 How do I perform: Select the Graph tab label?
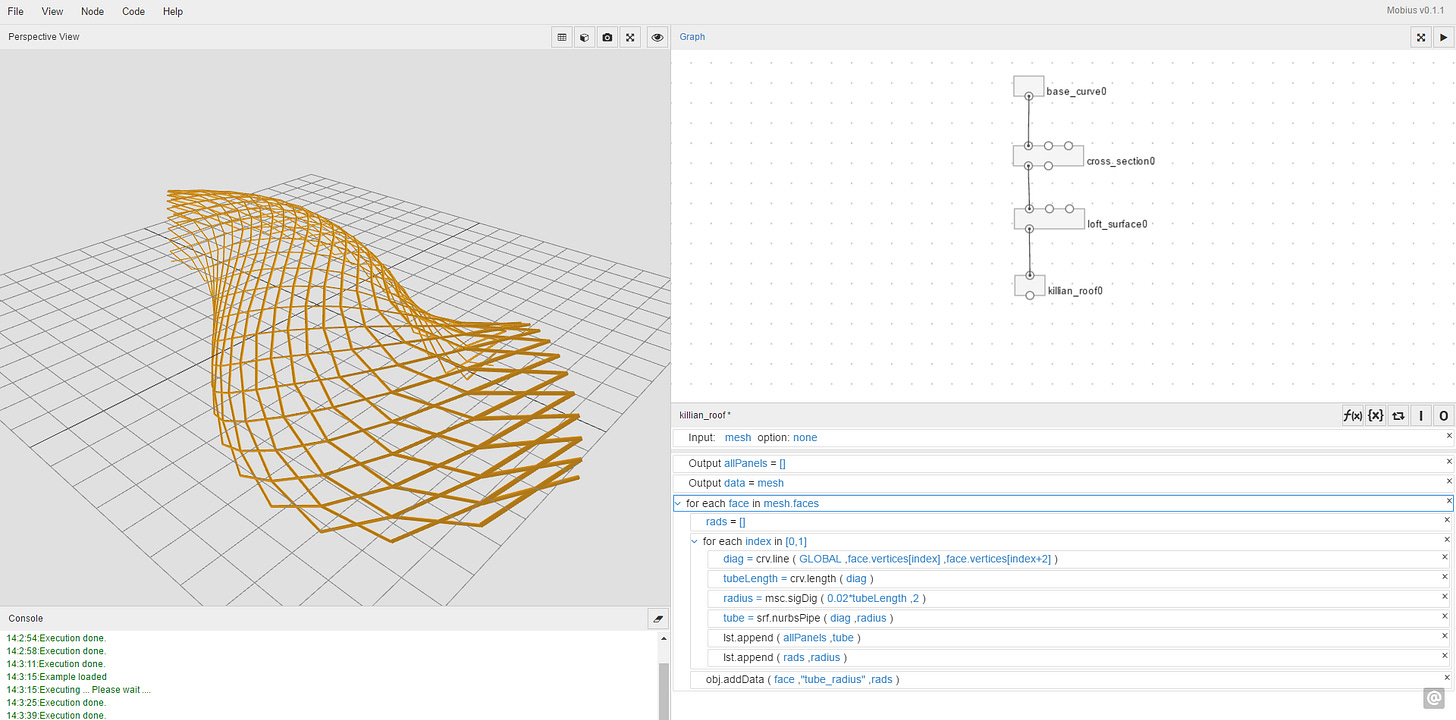coord(692,37)
